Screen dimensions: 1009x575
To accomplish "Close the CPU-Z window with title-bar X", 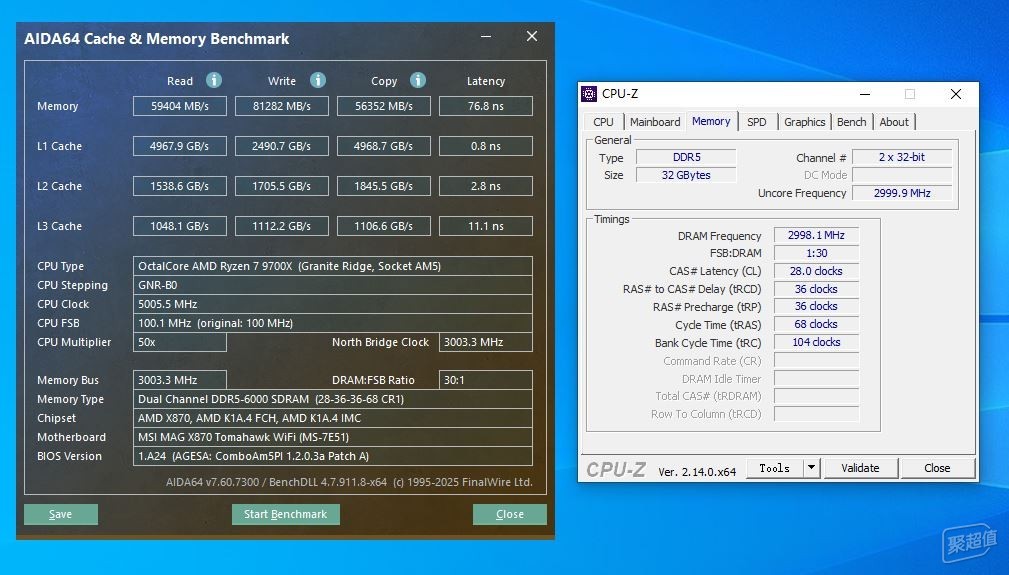I will tap(956, 95).
